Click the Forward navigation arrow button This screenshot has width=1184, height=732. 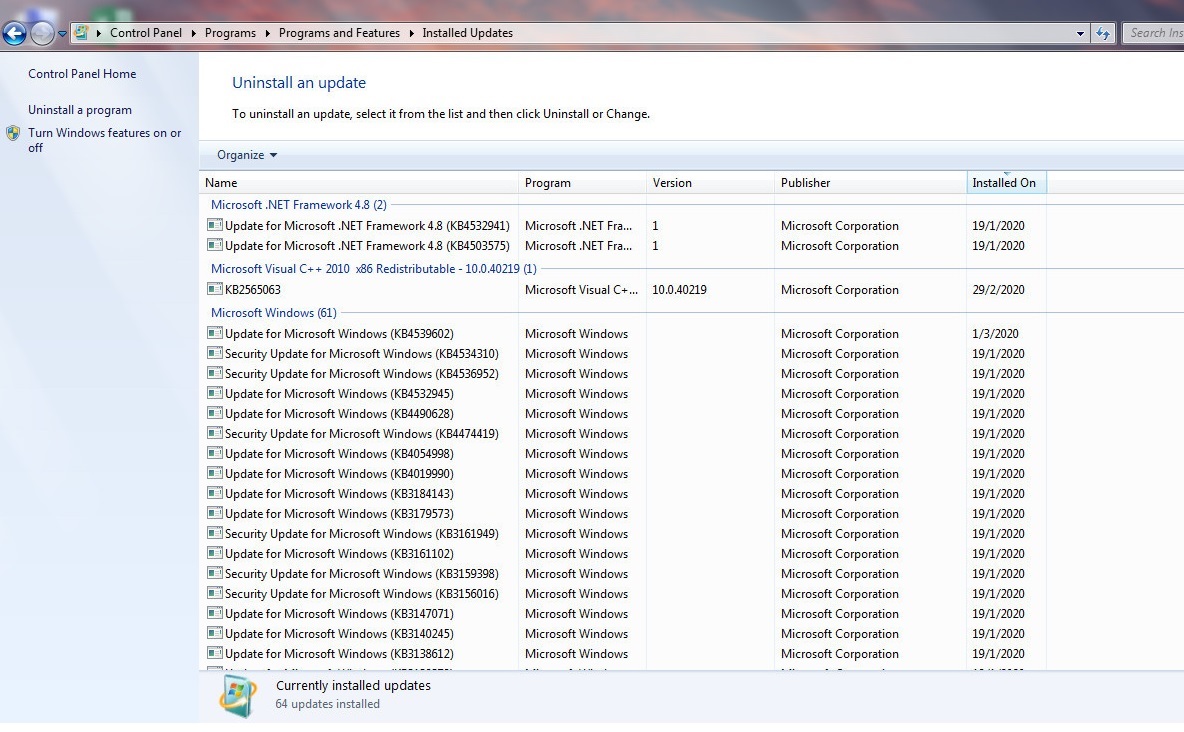(x=42, y=33)
